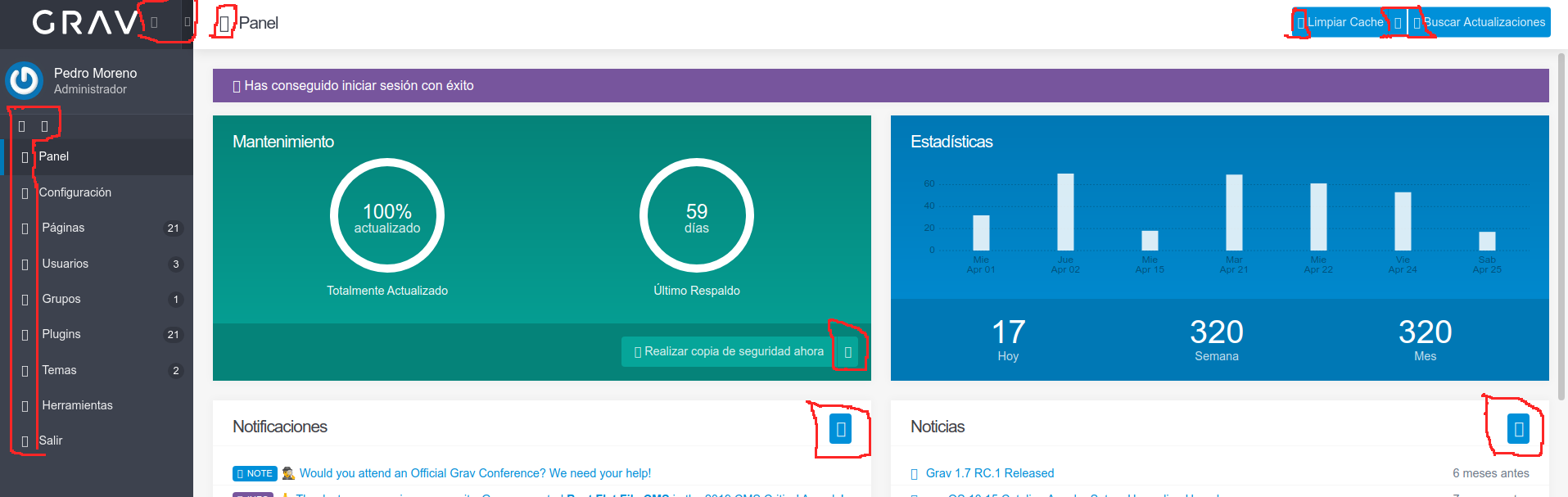
Task: Click the Páginas count badge 21
Action: [x=173, y=228]
